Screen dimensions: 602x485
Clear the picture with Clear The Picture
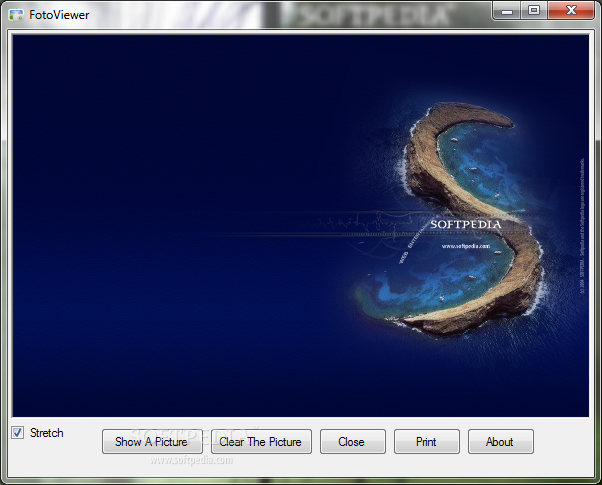point(261,442)
